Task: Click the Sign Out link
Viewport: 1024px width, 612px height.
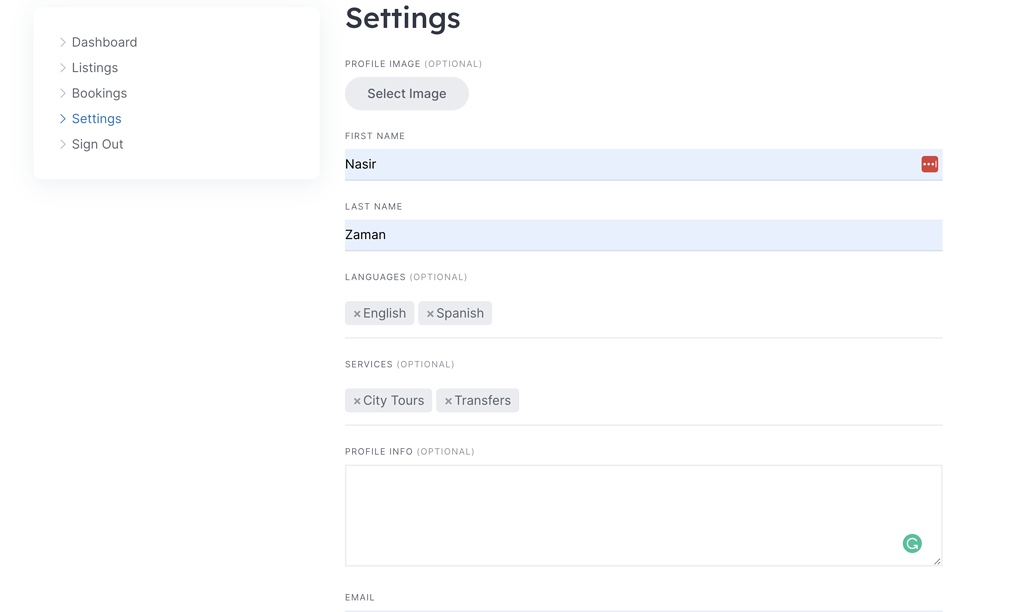Action: point(97,144)
